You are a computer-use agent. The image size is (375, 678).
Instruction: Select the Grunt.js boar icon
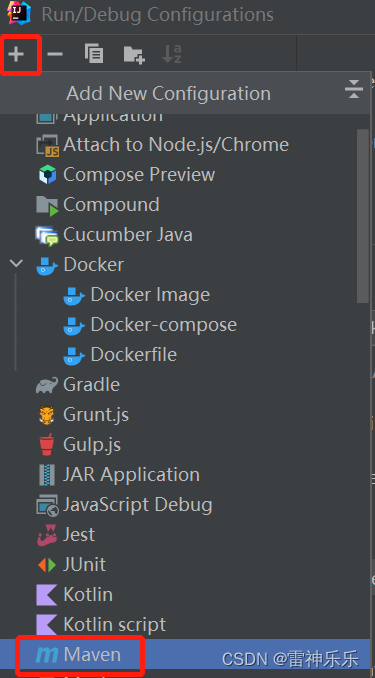pyautogui.click(x=47, y=415)
